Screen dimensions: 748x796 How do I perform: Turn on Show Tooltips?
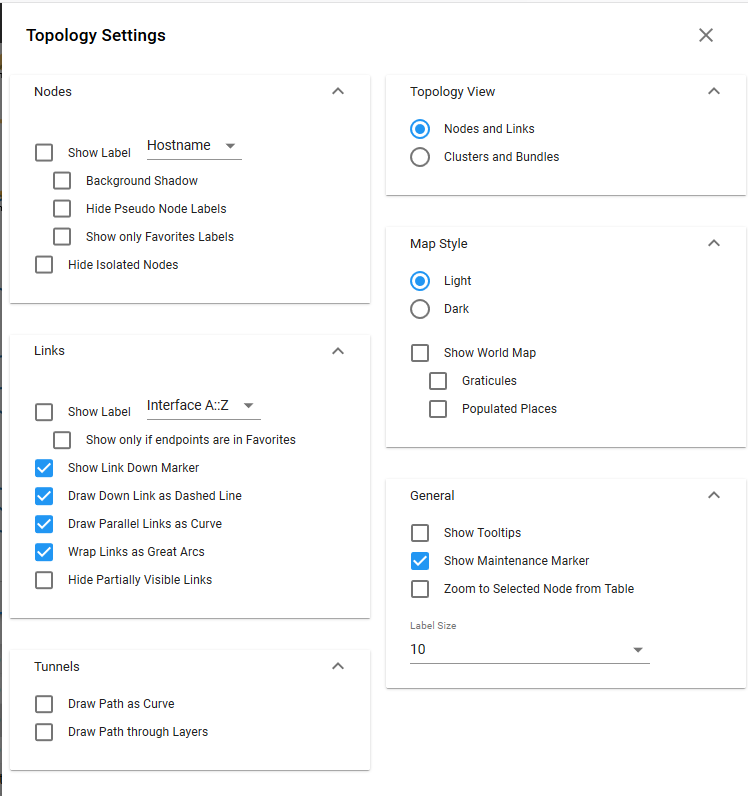click(421, 533)
